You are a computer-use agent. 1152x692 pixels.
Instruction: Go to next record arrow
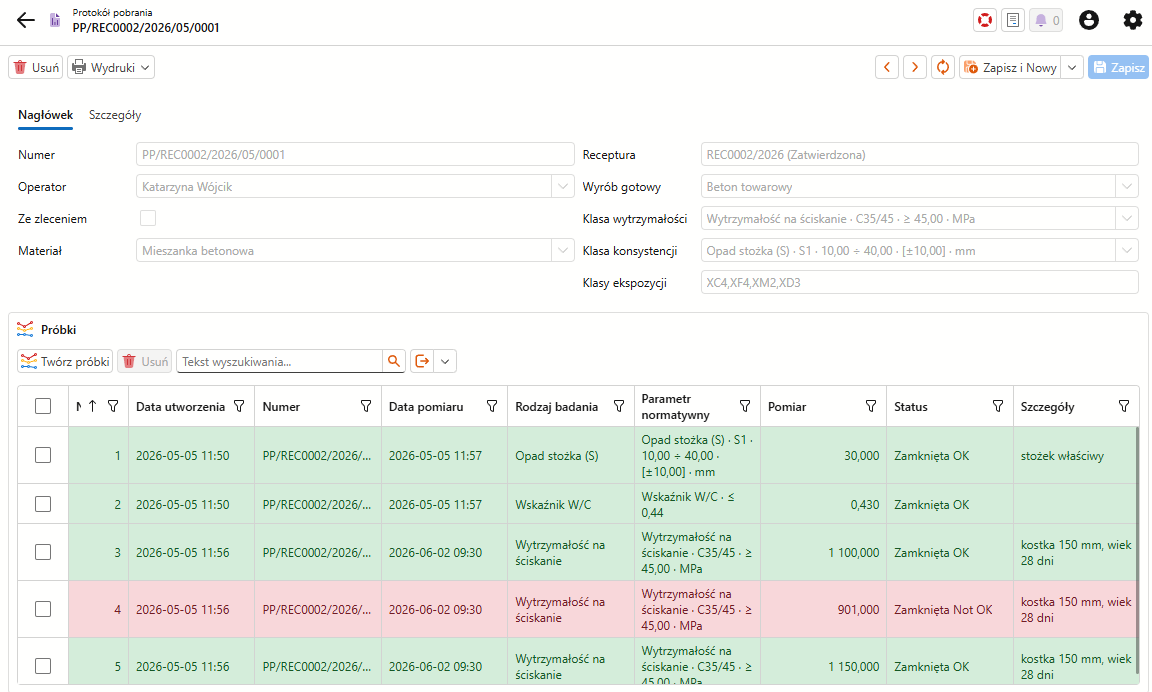(x=915, y=68)
